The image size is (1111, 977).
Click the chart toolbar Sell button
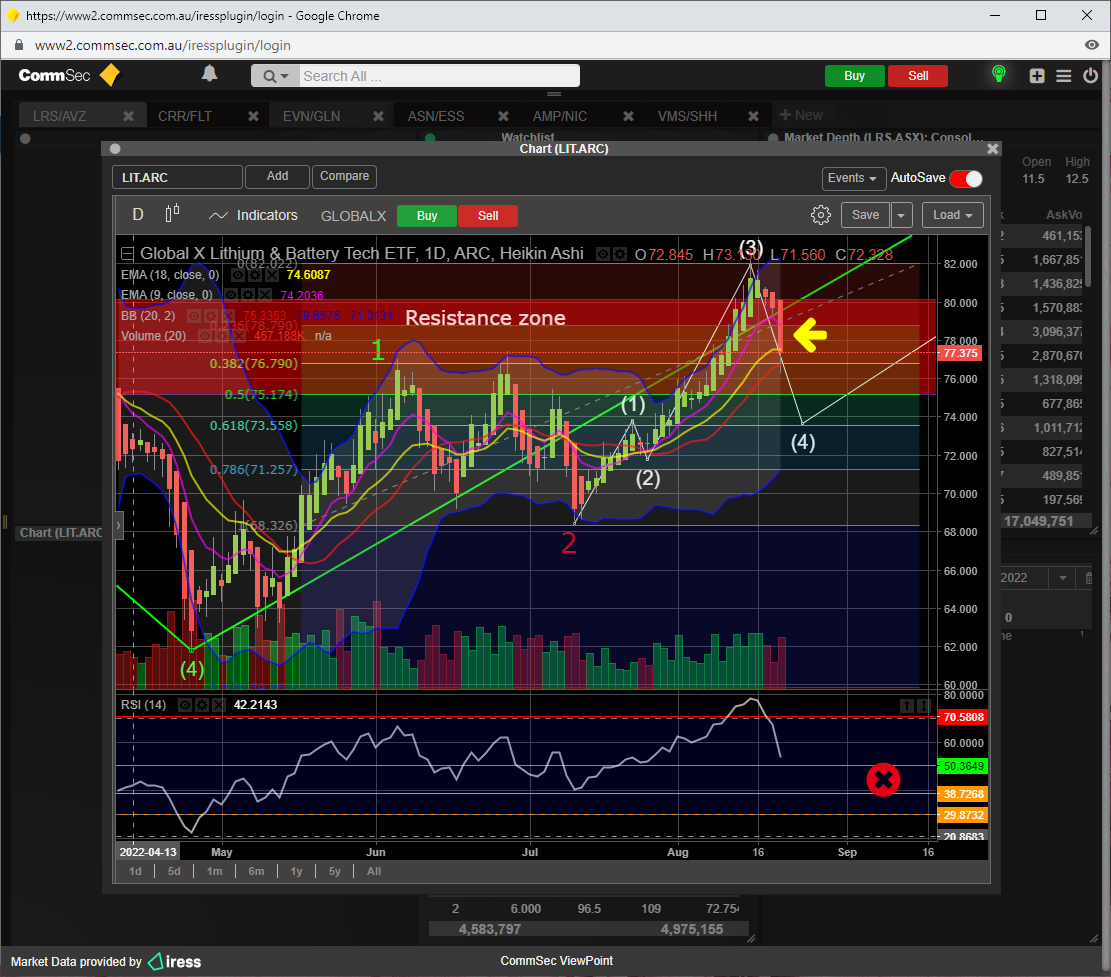(x=488, y=215)
